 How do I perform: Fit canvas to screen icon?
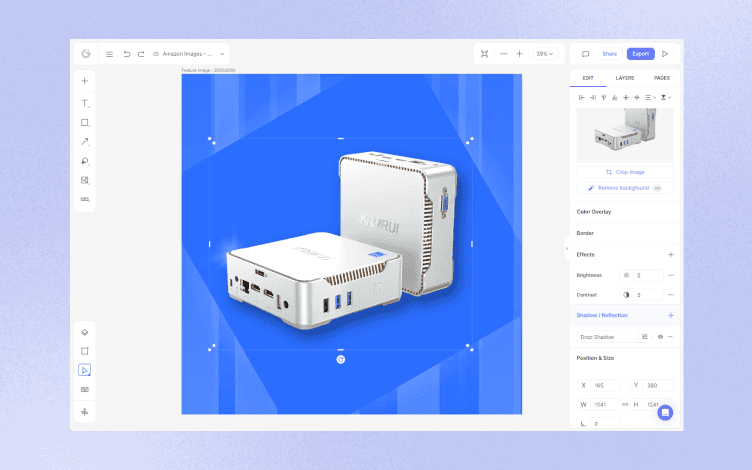(484, 54)
